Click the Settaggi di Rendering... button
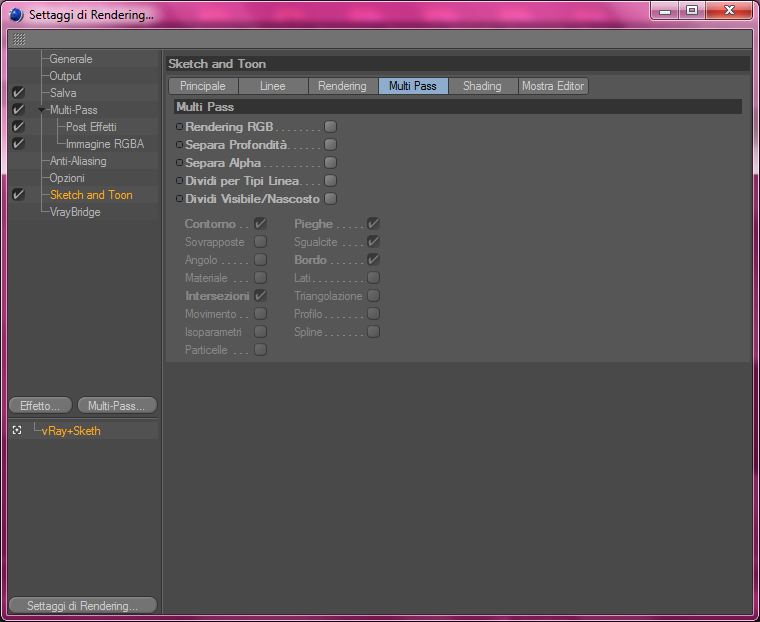Screen dimensions: 760x622 coord(83,606)
